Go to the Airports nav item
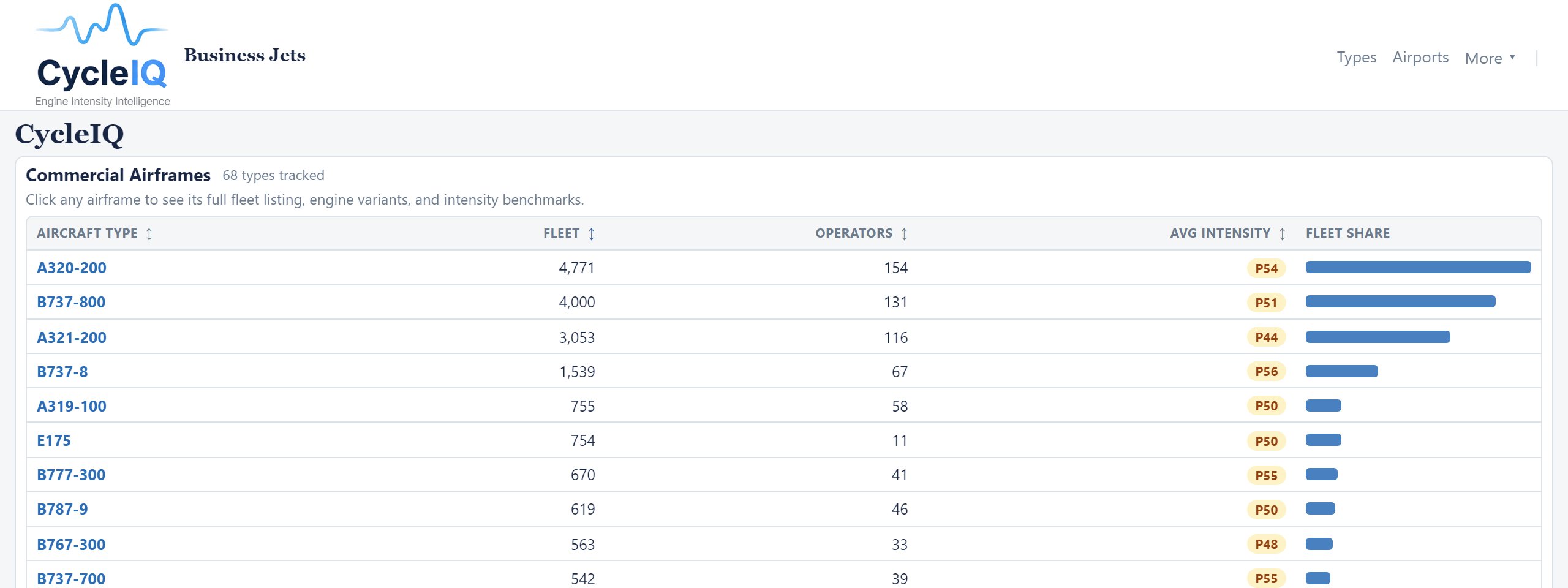The height and width of the screenshot is (588, 1568). pyautogui.click(x=1420, y=58)
